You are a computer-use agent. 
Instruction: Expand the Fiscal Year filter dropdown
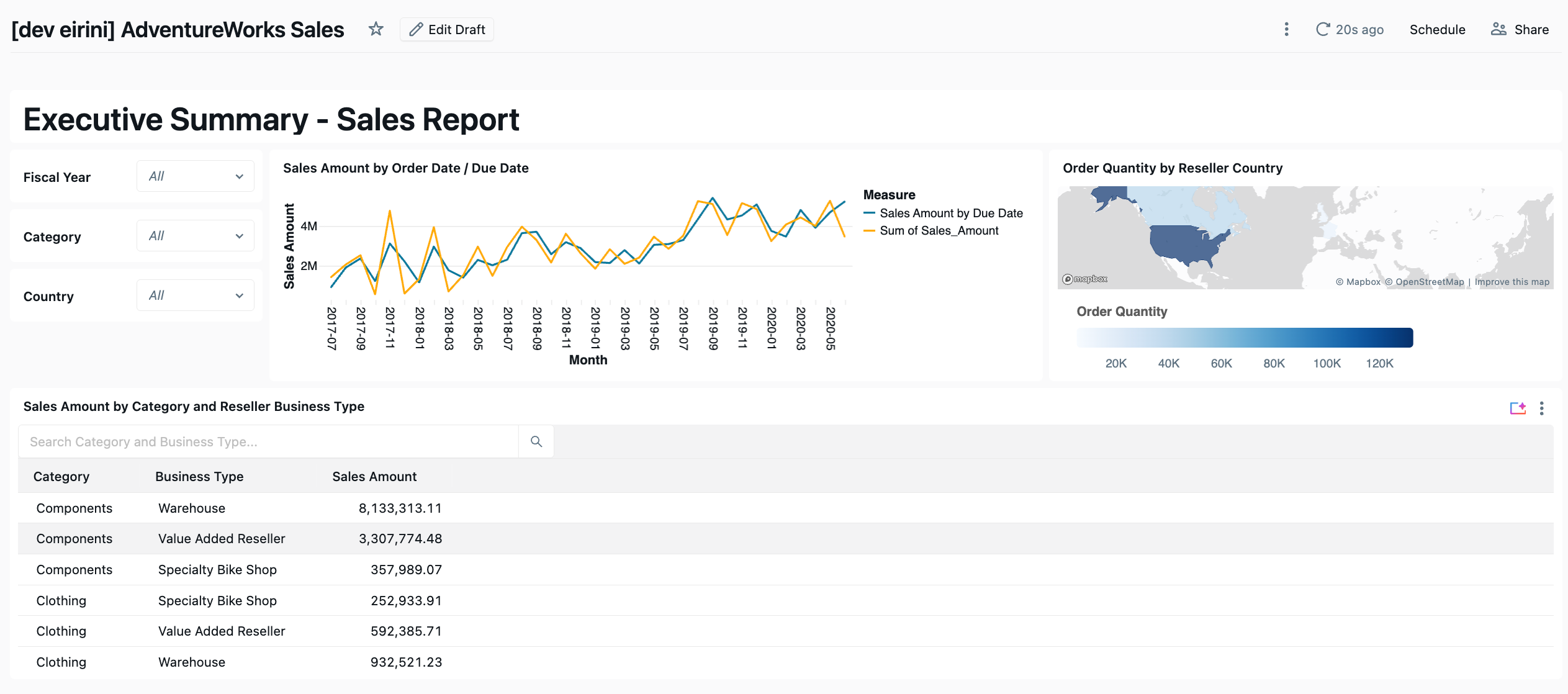click(x=195, y=176)
